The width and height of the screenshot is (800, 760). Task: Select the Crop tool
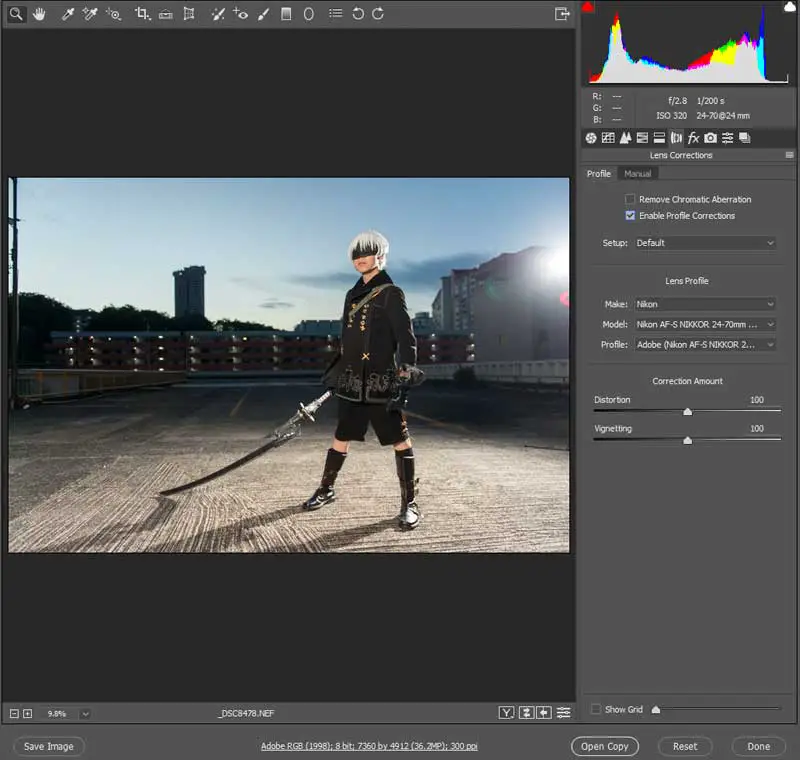click(142, 14)
